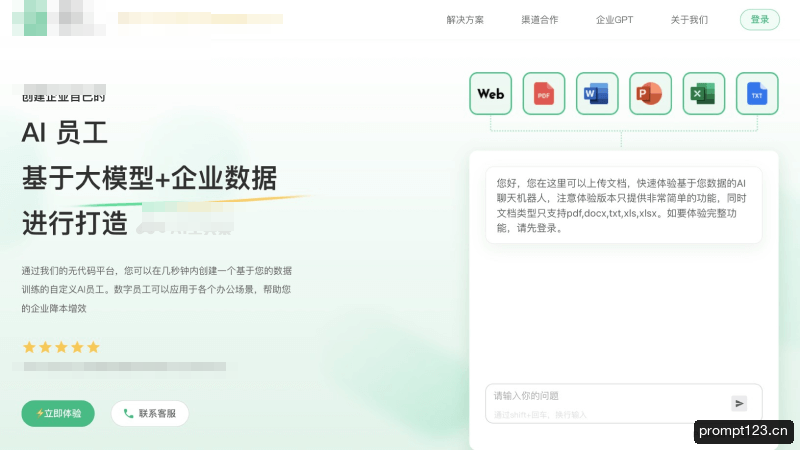Click the chatbot welcome message bubble
This screenshot has height=450, width=800.
(x=623, y=205)
